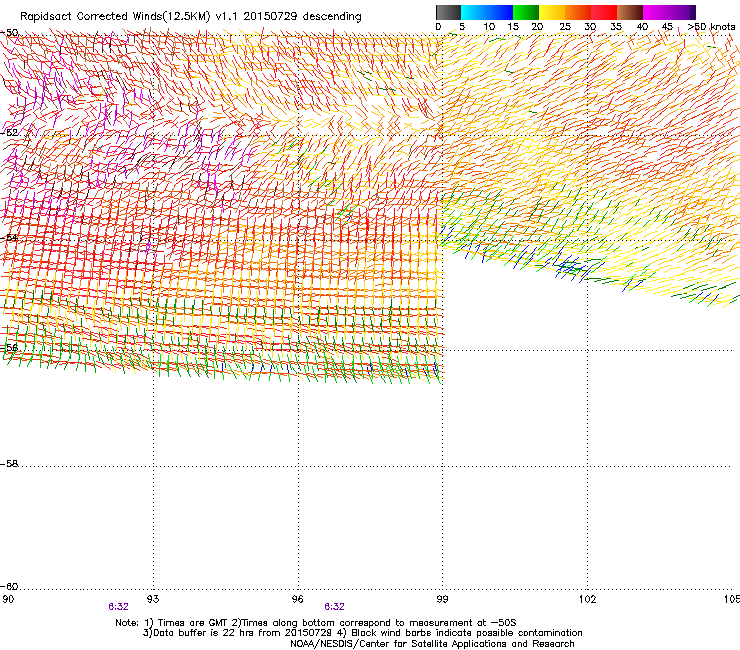The height and width of the screenshot is (650, 740).
Task: Click the longitude label 99
Action: coord(442,599)
